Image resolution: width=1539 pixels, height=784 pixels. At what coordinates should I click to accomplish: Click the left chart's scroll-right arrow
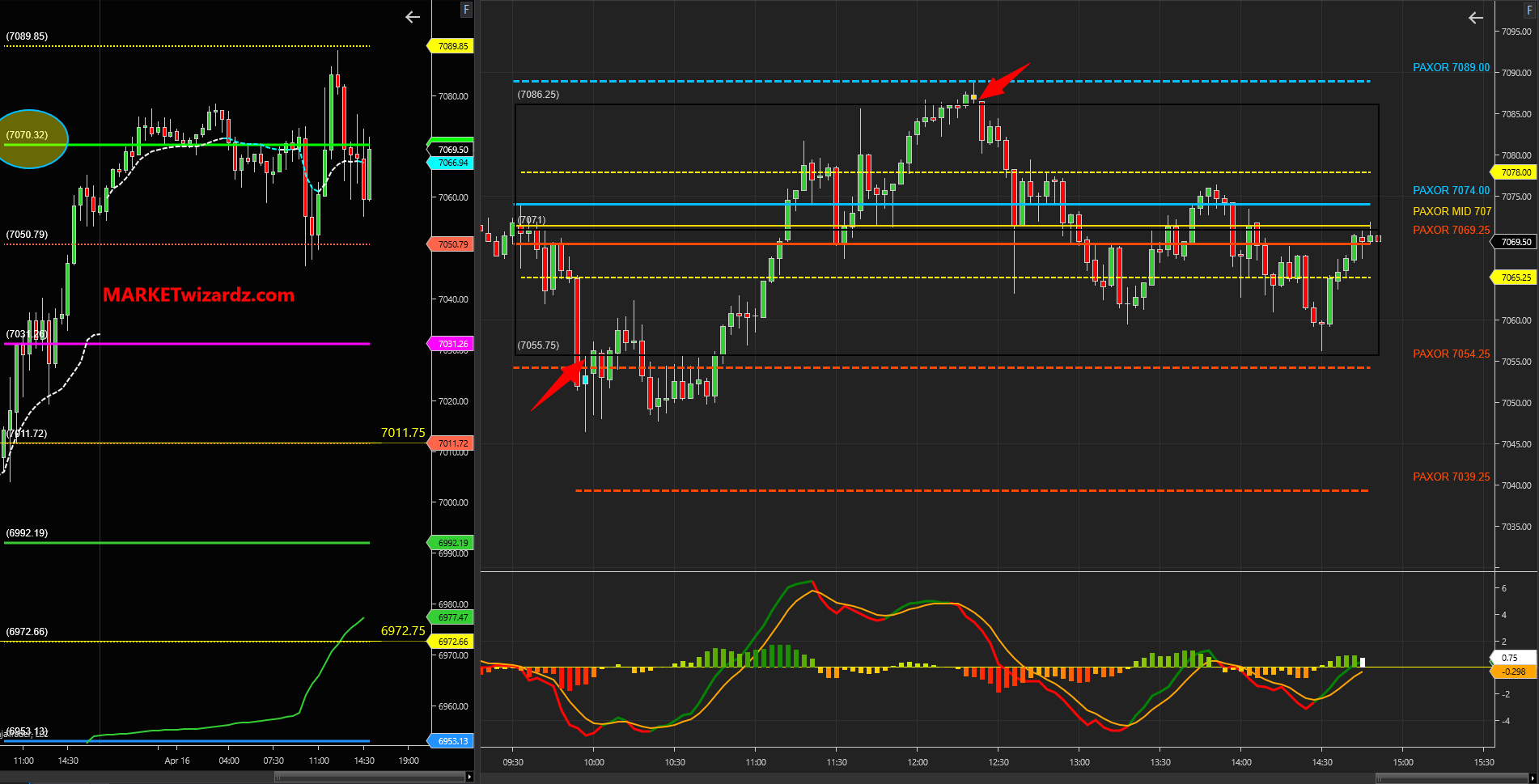[469, 777]
